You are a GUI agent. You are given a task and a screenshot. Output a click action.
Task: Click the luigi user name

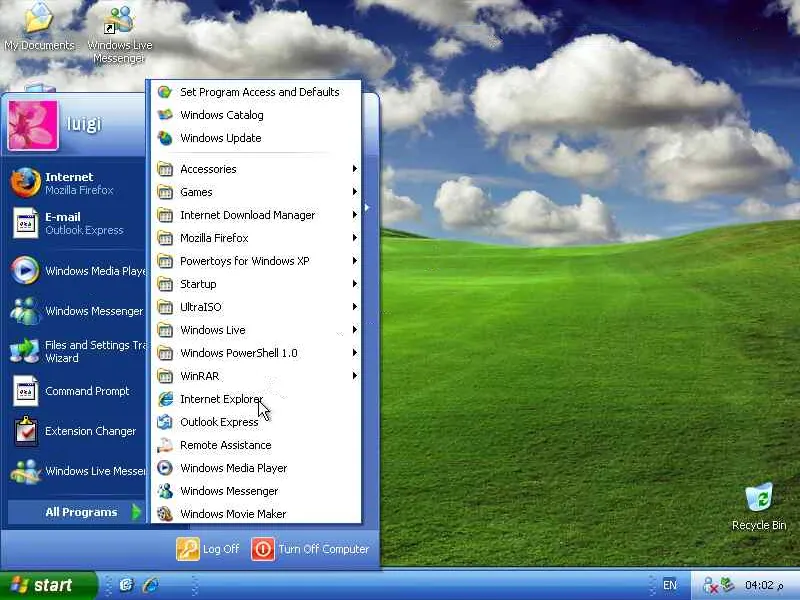pos(84,123)
